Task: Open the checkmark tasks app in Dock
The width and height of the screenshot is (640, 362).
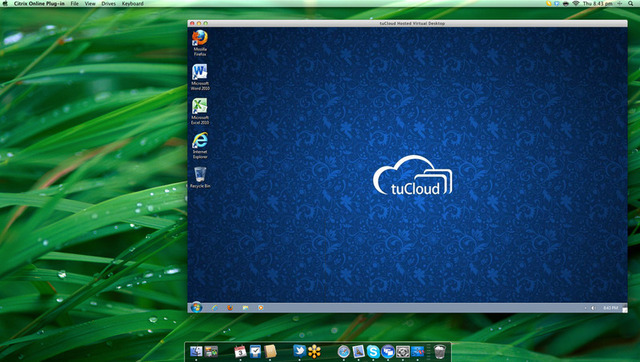Action: [x=255, y=351]
